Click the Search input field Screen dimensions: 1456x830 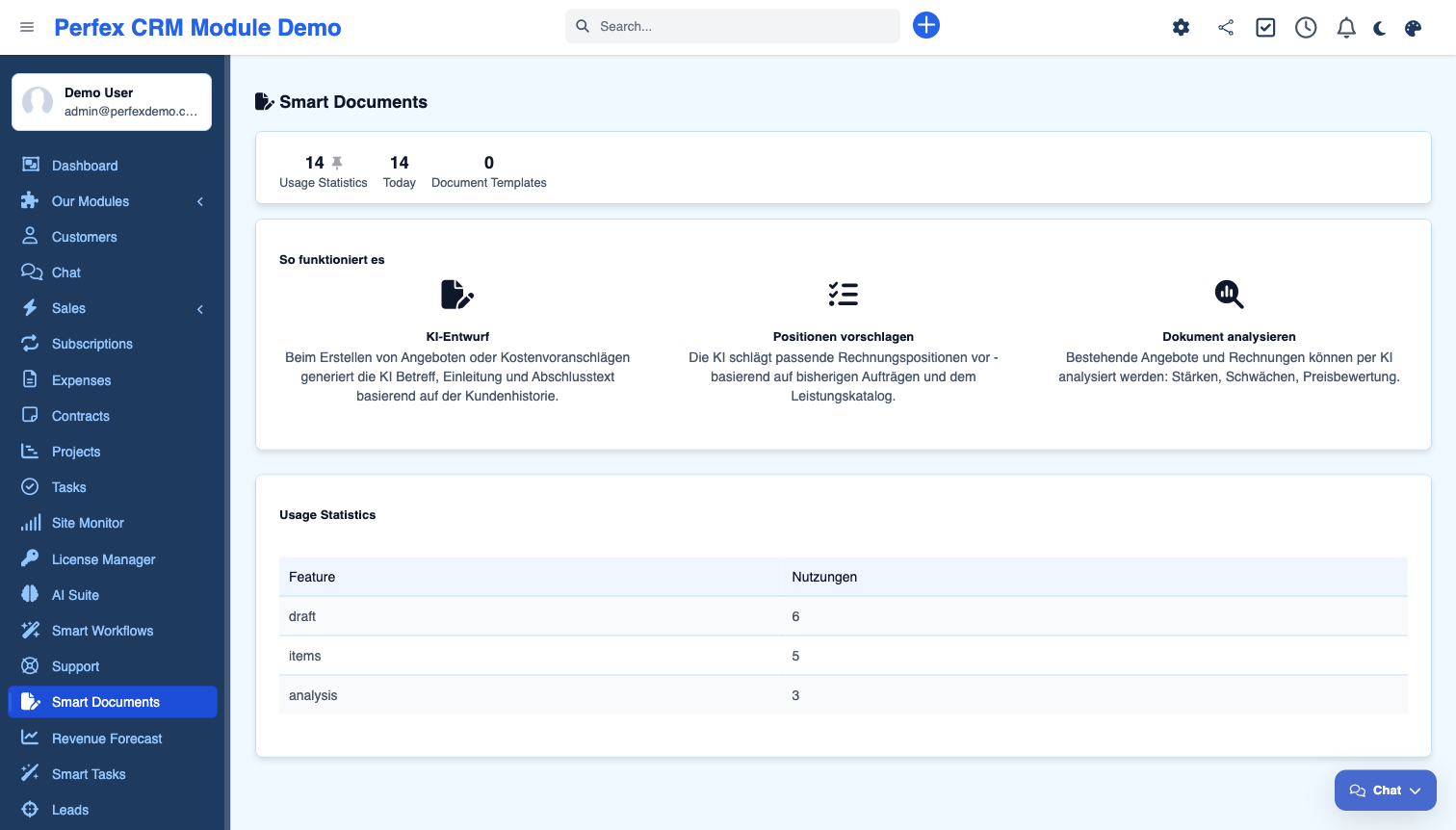(x=741, y=26)
